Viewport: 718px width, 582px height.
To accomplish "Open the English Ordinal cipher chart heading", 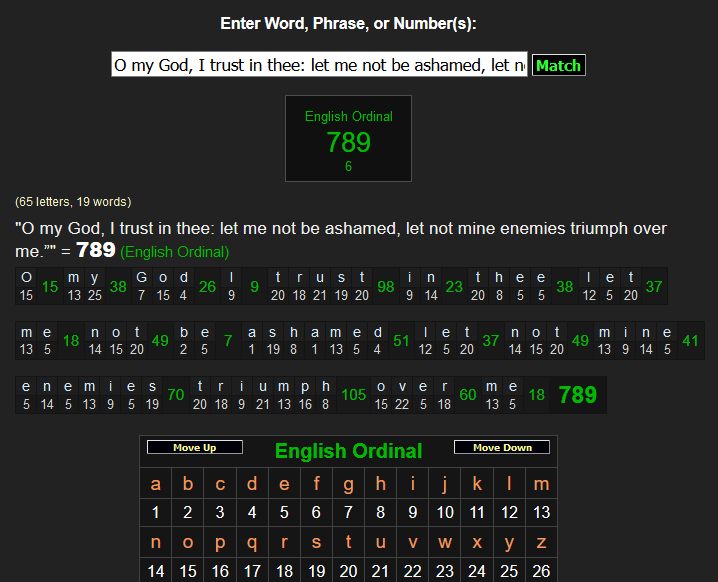I will tap(348, 451).
